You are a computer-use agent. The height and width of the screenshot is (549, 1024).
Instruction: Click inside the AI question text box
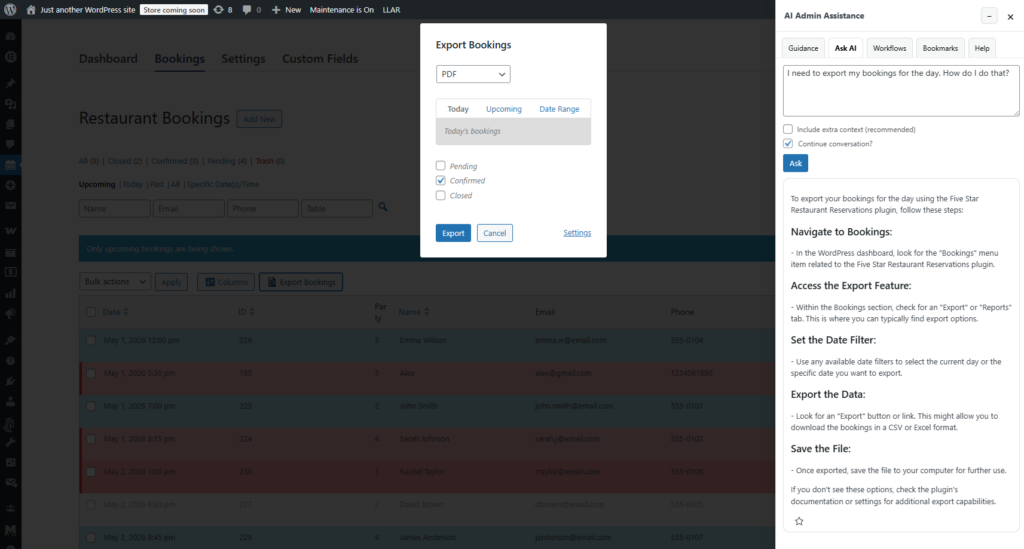(x=901, y=91)
